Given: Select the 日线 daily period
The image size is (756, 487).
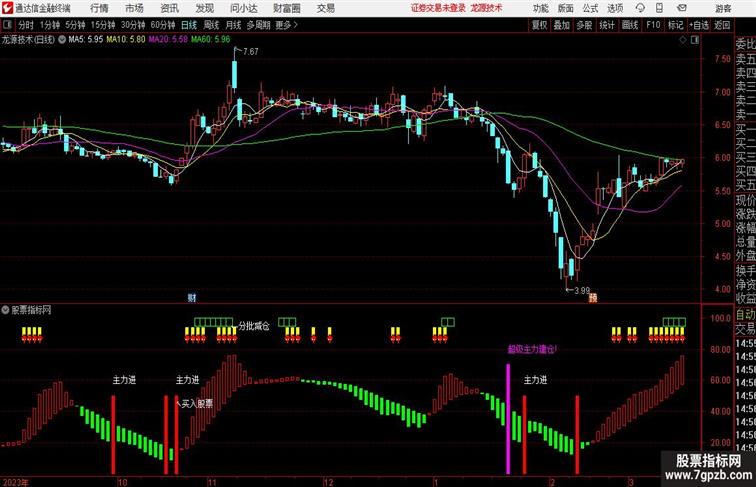Looking at the screenshot, I should tap(189, 25).
